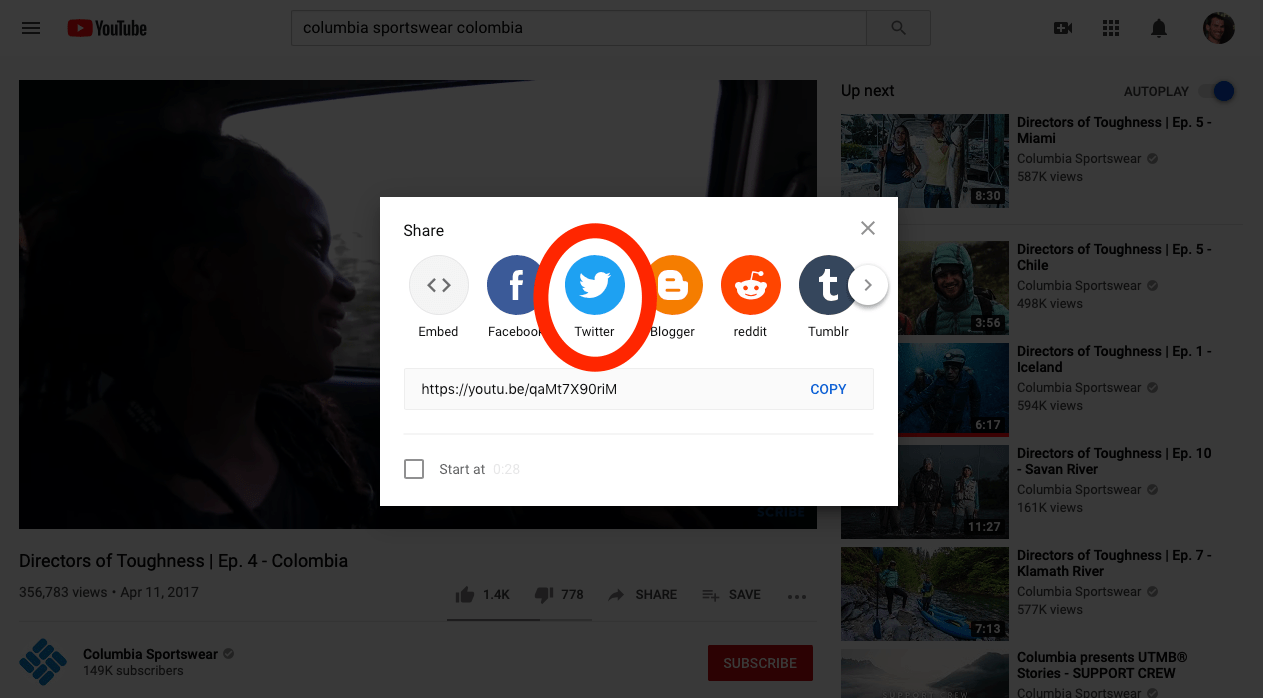Open the three-dot more actions menu

[x=797, y=596]
